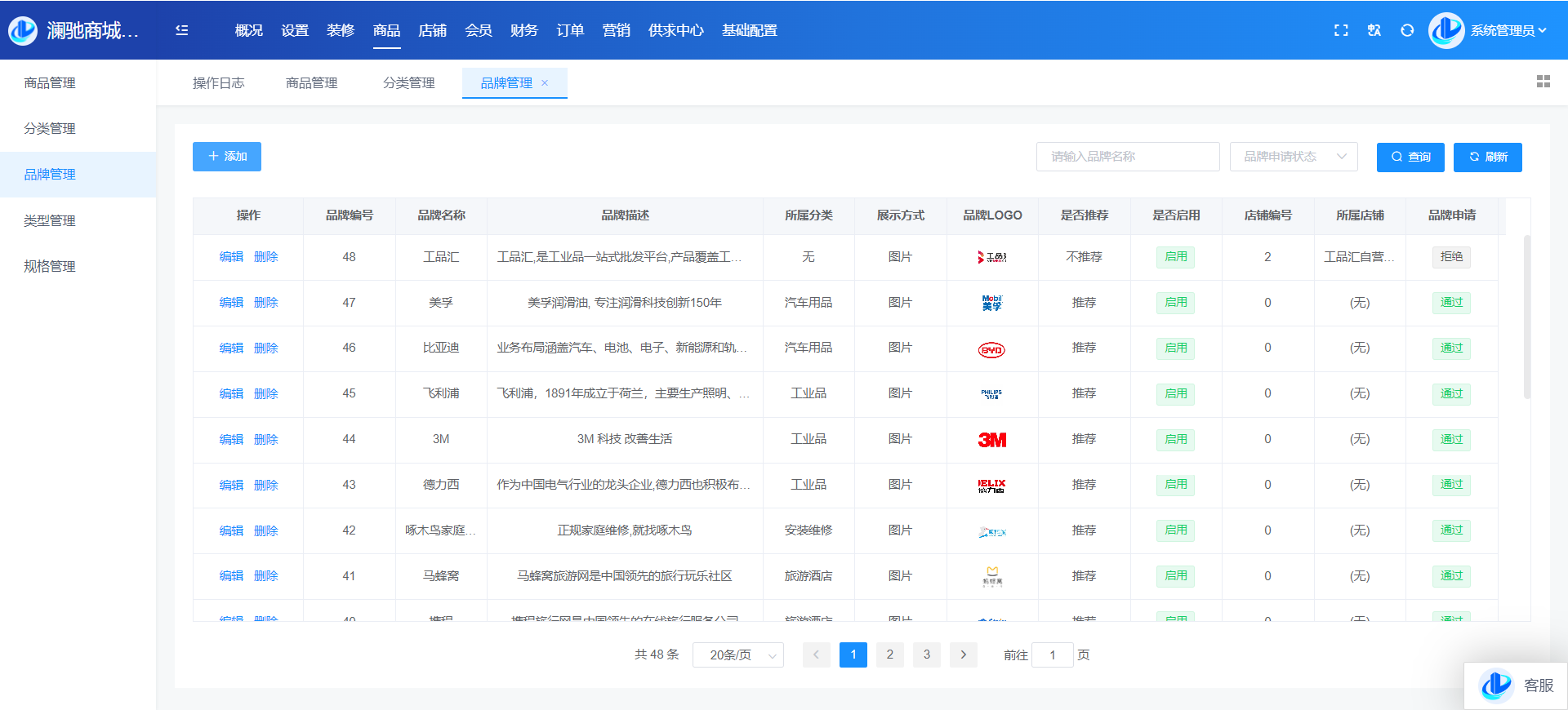This screenshot has height=710, width=1568.
Task: Expand the 品牌申请状态 dropdown
Action: pos(1293,157)
